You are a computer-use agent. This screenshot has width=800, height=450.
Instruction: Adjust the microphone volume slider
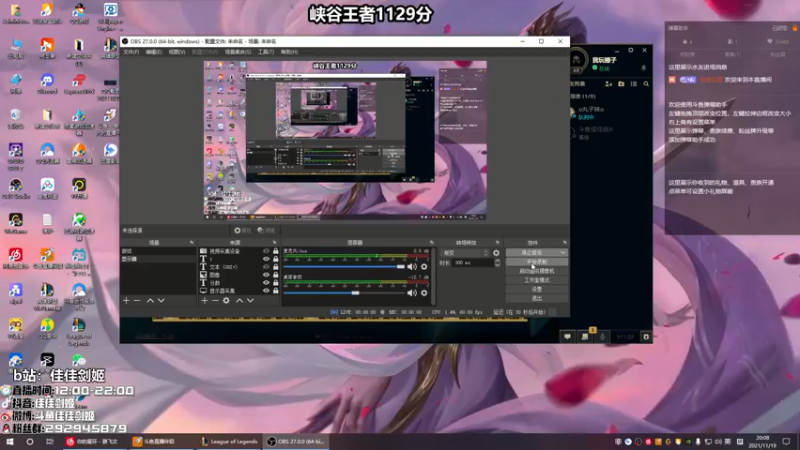point(344,266)
